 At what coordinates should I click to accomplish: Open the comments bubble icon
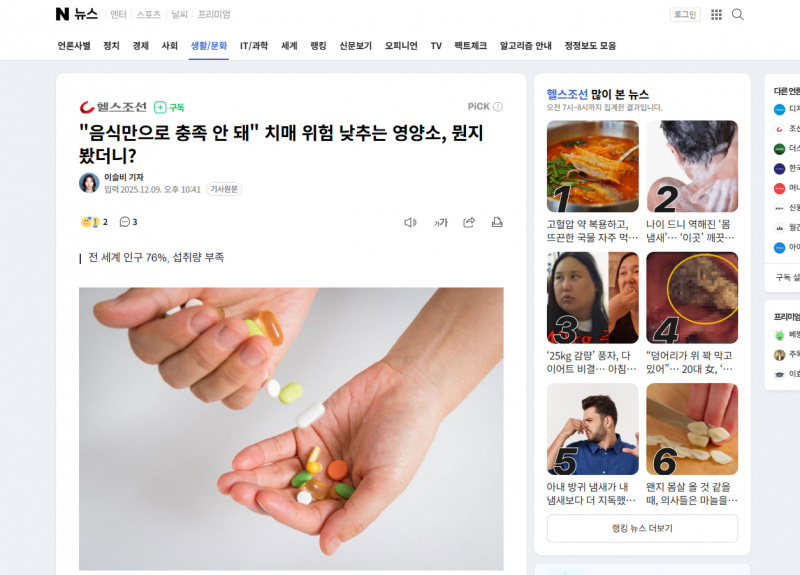[x=124, y=222]
